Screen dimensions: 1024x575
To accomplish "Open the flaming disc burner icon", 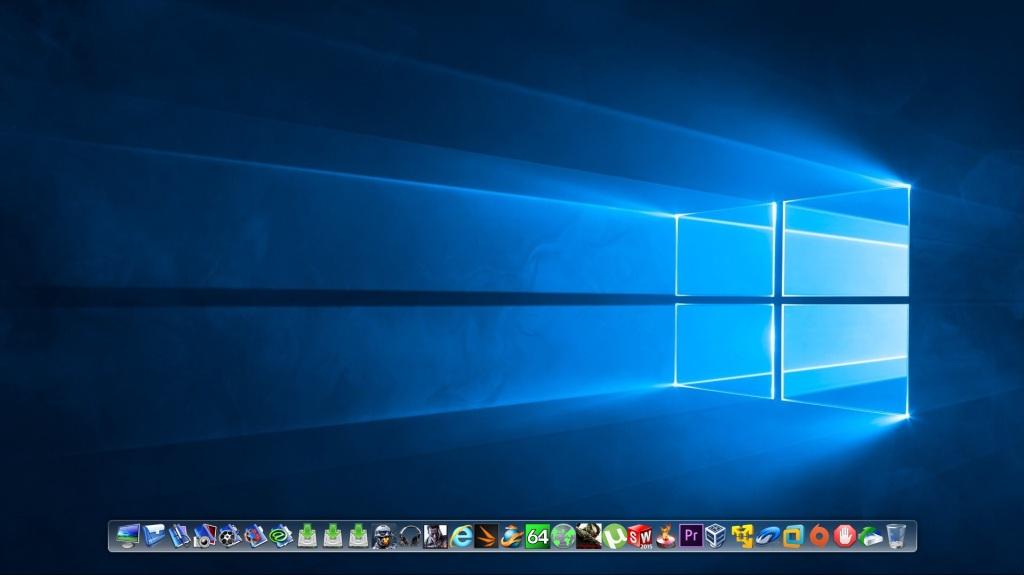I will [x=665, y=536].
